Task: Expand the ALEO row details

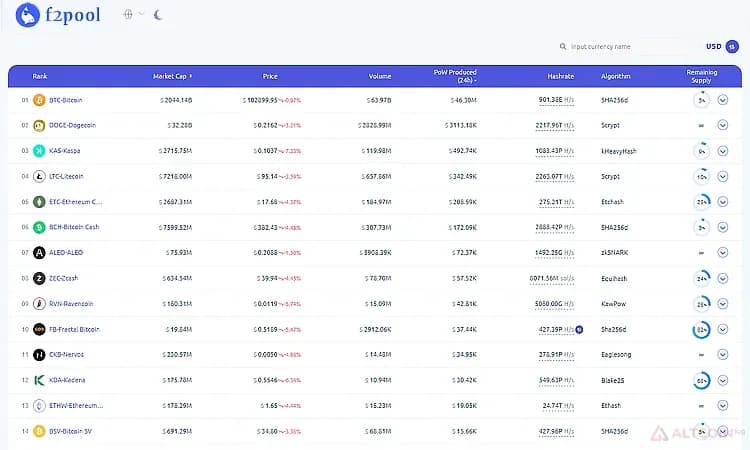Action: 723,252
